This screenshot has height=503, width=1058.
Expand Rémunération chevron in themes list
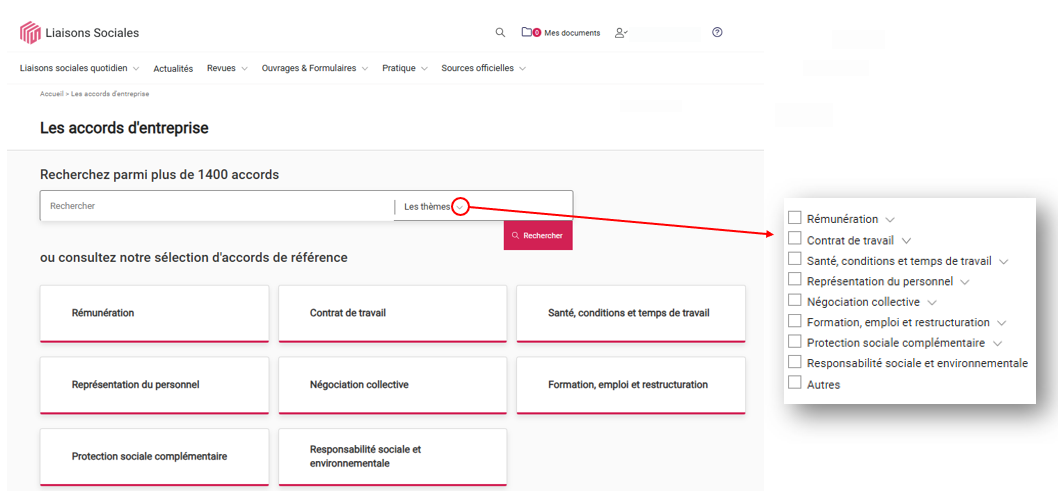[x=890, y=219]
